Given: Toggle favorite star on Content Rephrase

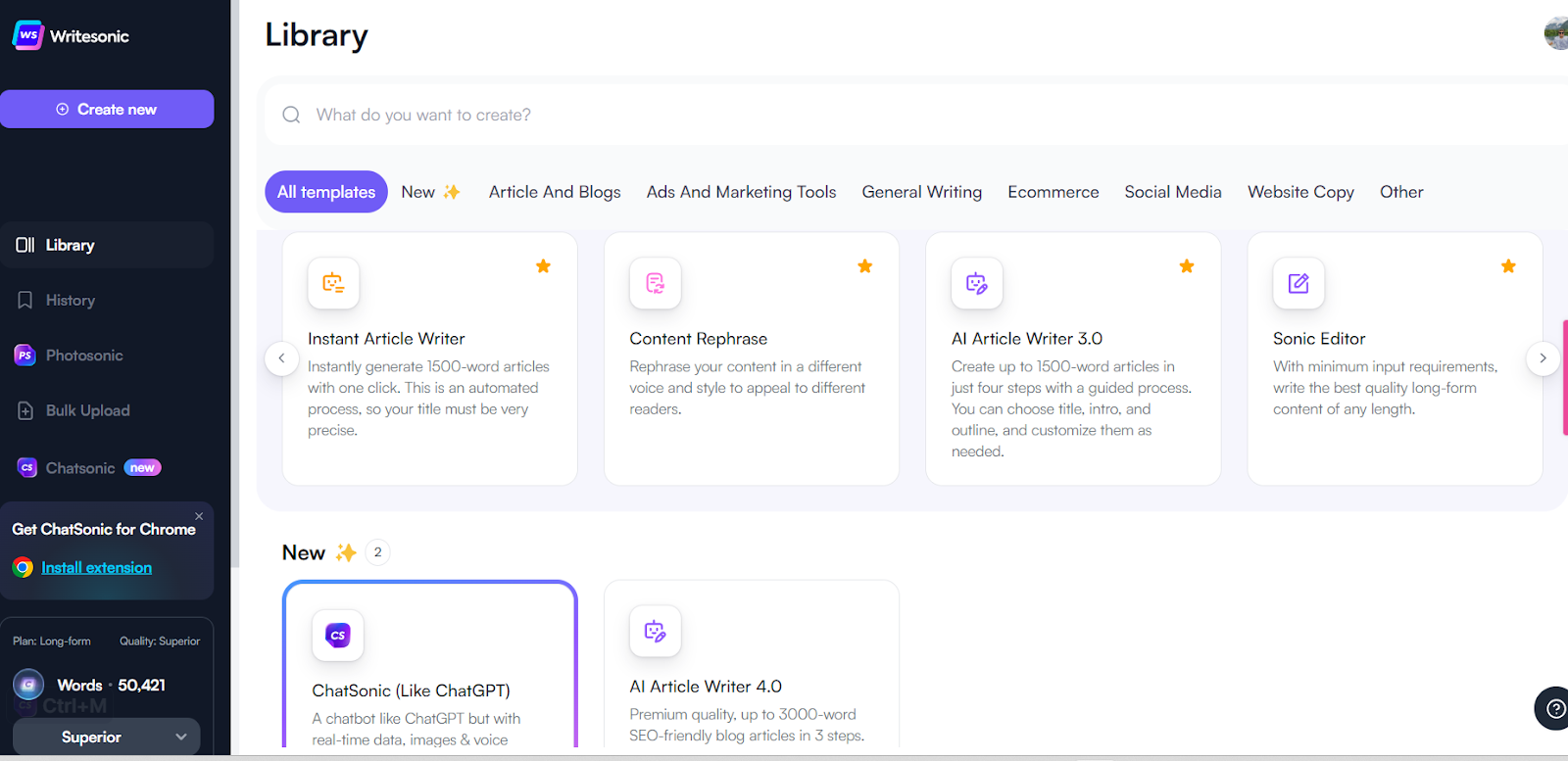Looking at the screenshot, I should click(864, 266).
